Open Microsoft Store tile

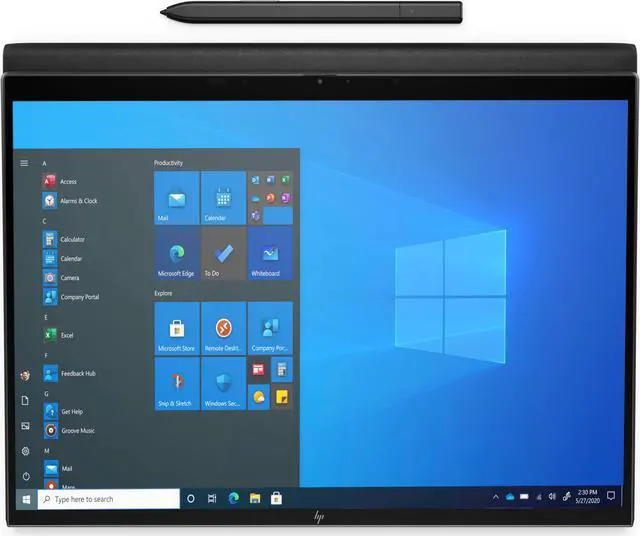[176, 329]
